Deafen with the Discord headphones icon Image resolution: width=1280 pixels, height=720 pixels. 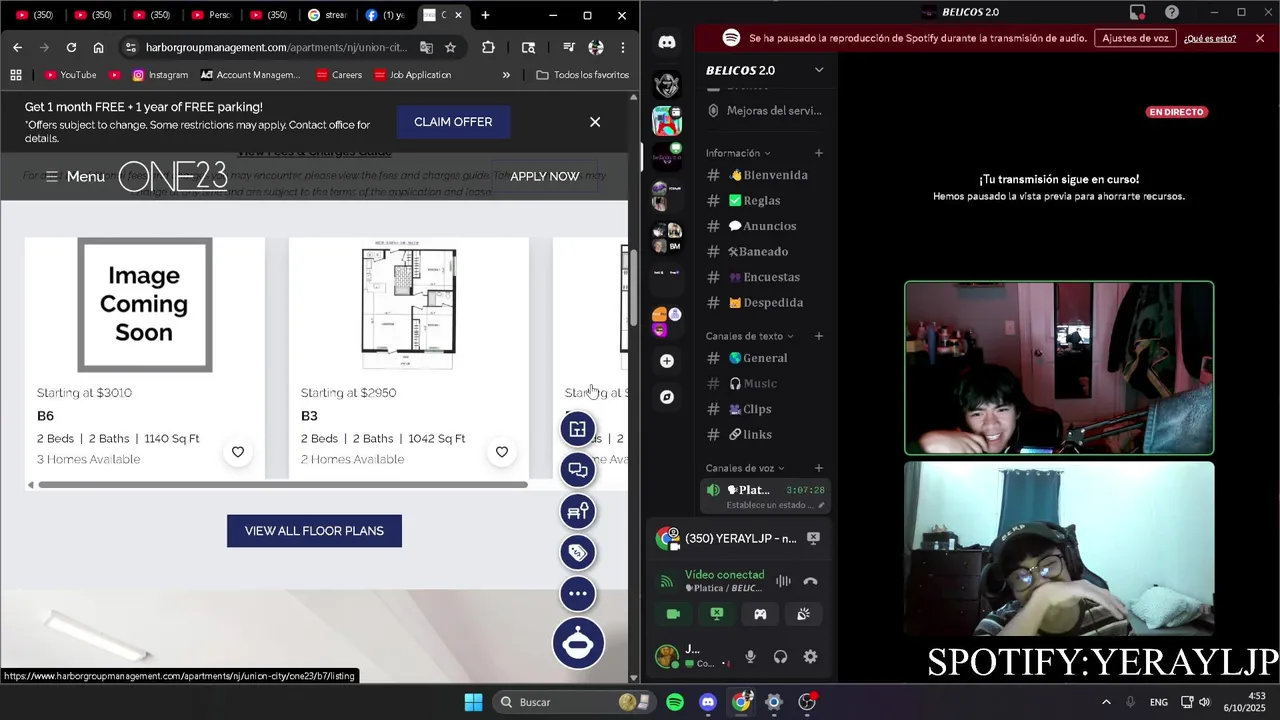pos(780,657)
